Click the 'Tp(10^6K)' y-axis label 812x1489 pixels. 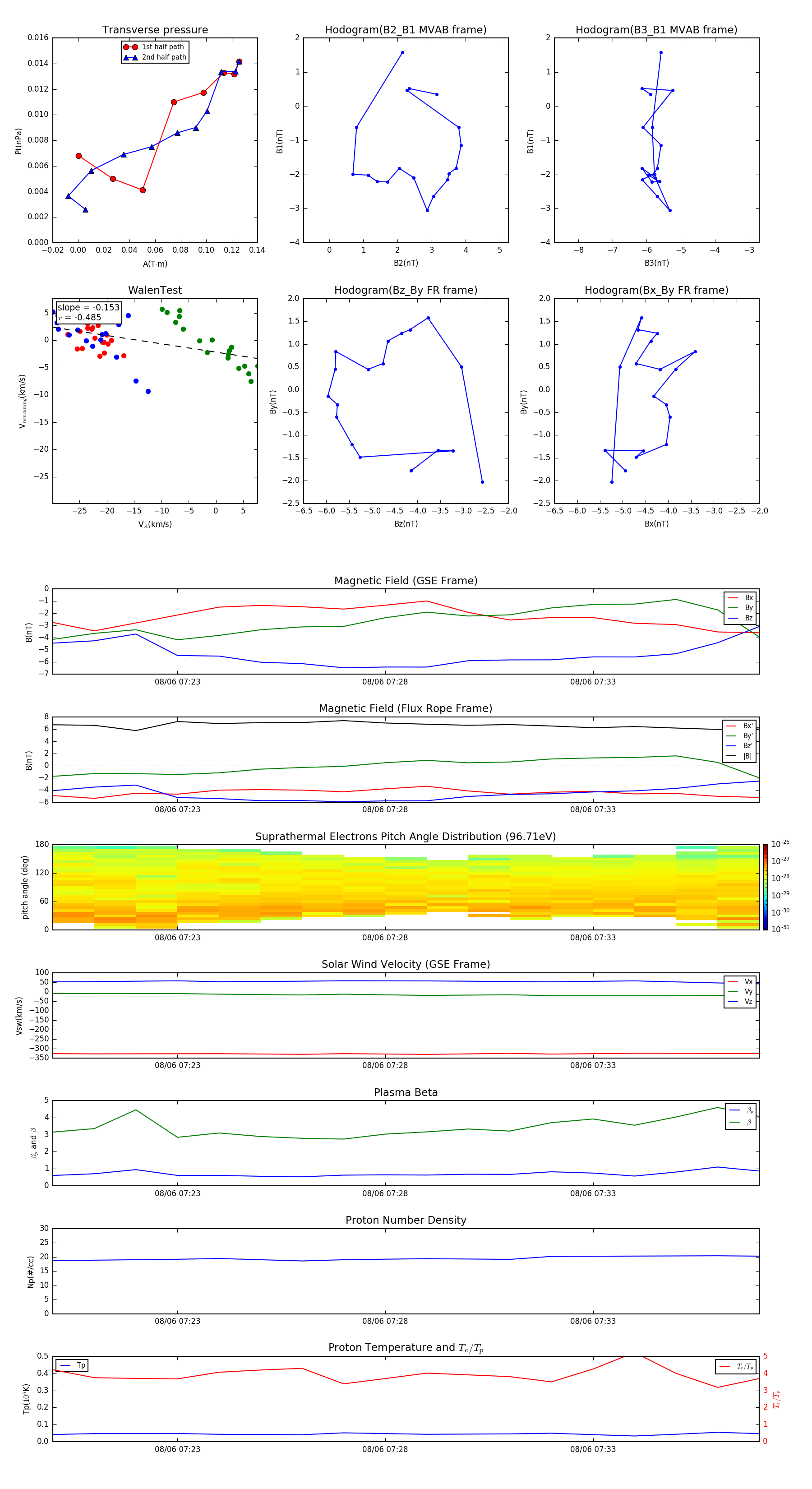click(x=26, y=1399)
